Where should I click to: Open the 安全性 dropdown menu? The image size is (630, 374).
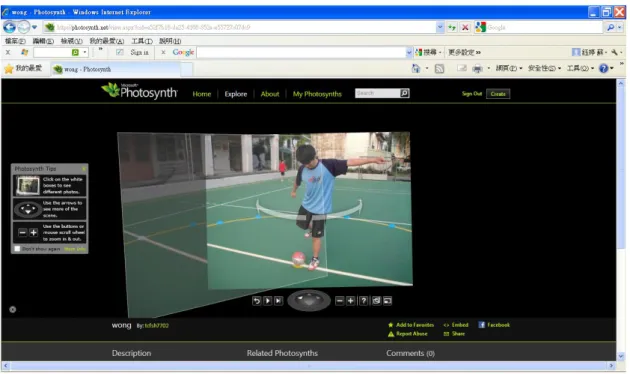[544, 68]
